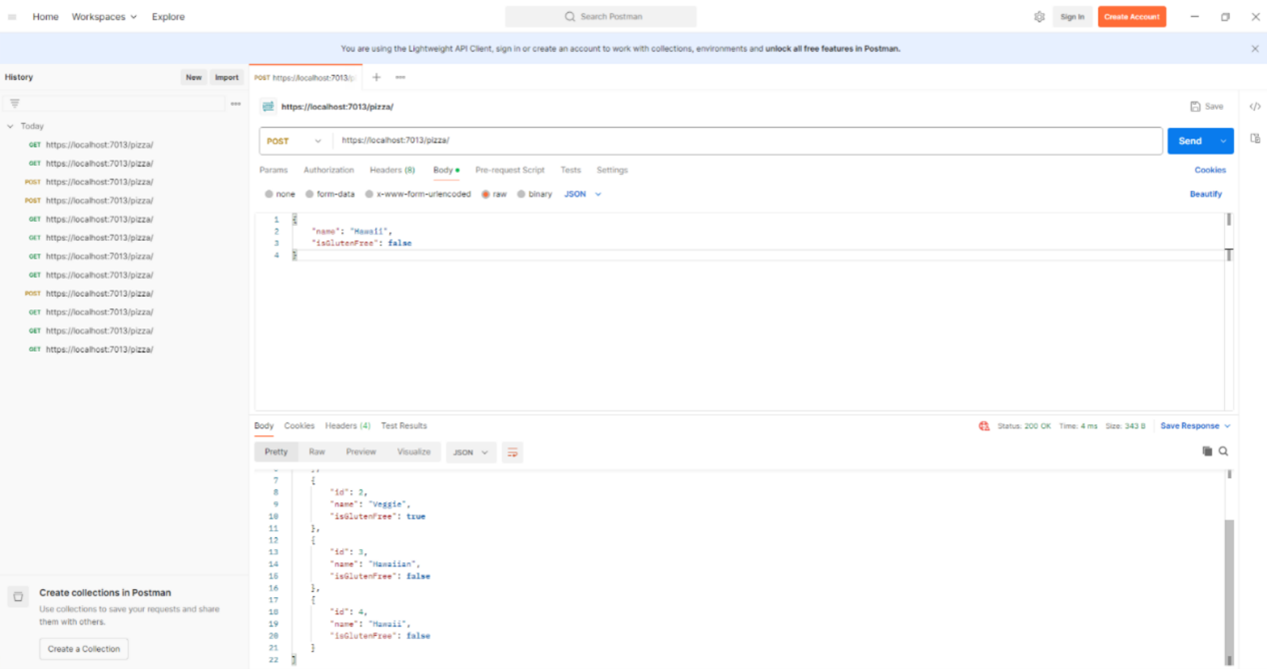Open the Workspaces menu
Image resolution: width=1267 pixels, height=669 pixels.
tap(97, 16)
